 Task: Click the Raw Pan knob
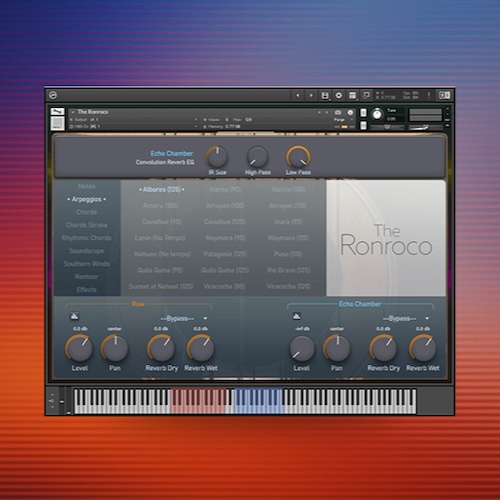[115, 348]
